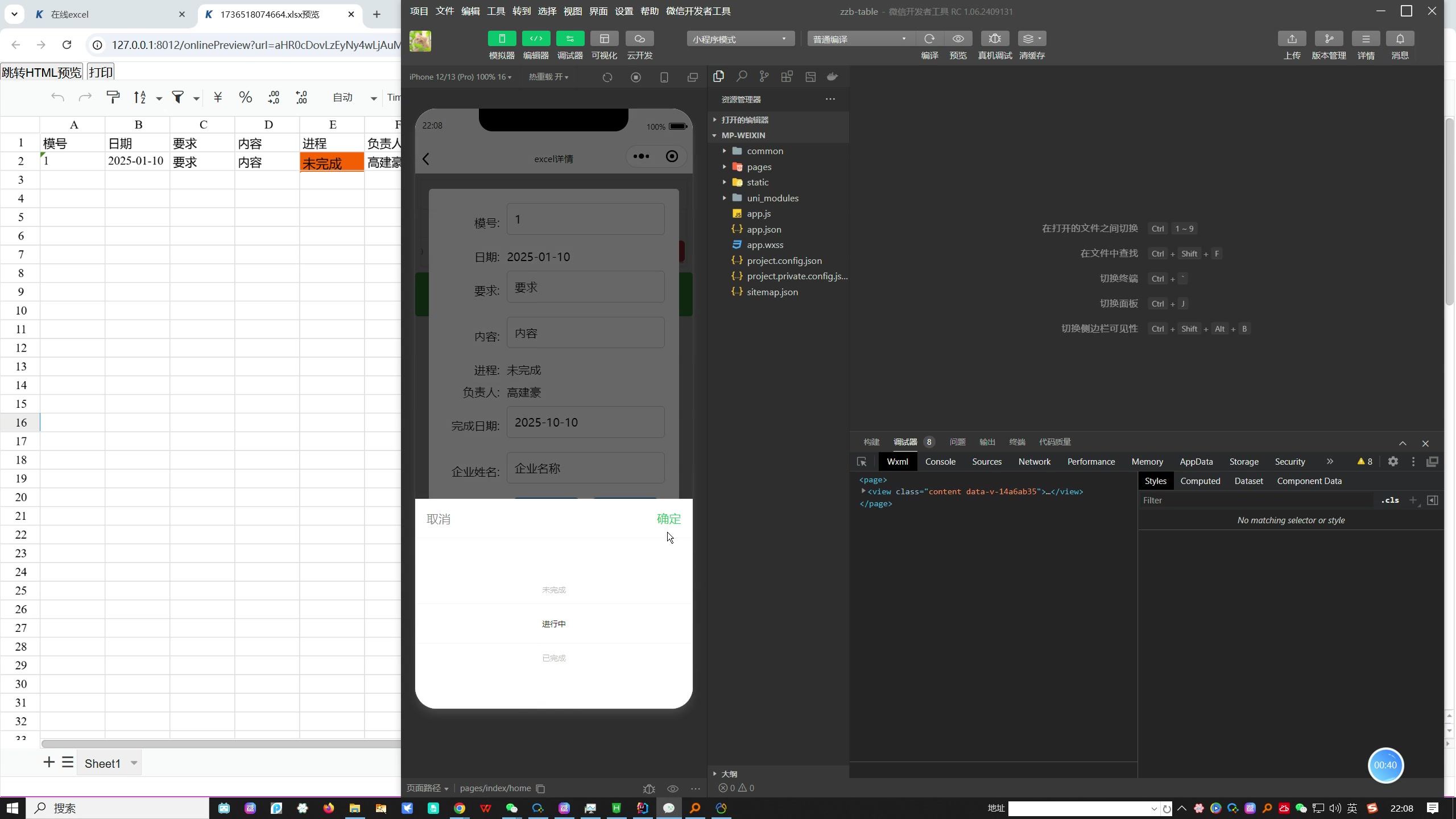Open the 工具 menu
This screenshot has height=819, width=1456.
coord(496,11)
